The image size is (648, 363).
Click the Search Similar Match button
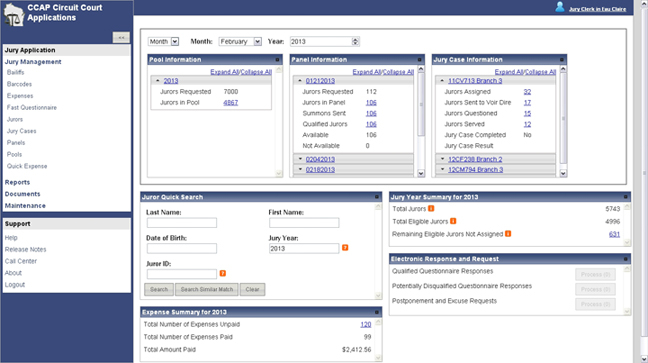(207, 289)
